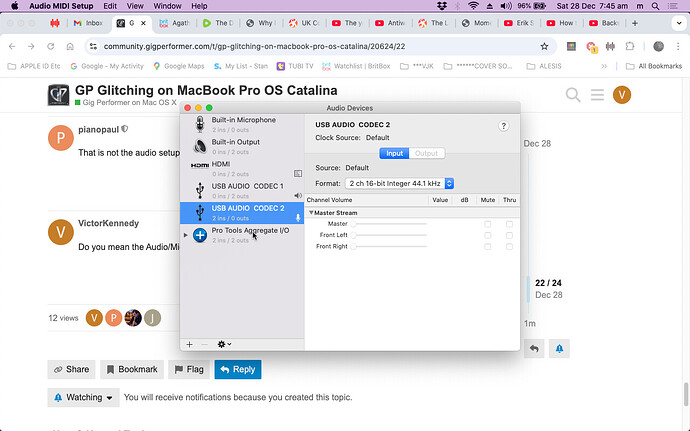Open a new browser tab
This screenshot has width=690, height=431.
point(635,23)
